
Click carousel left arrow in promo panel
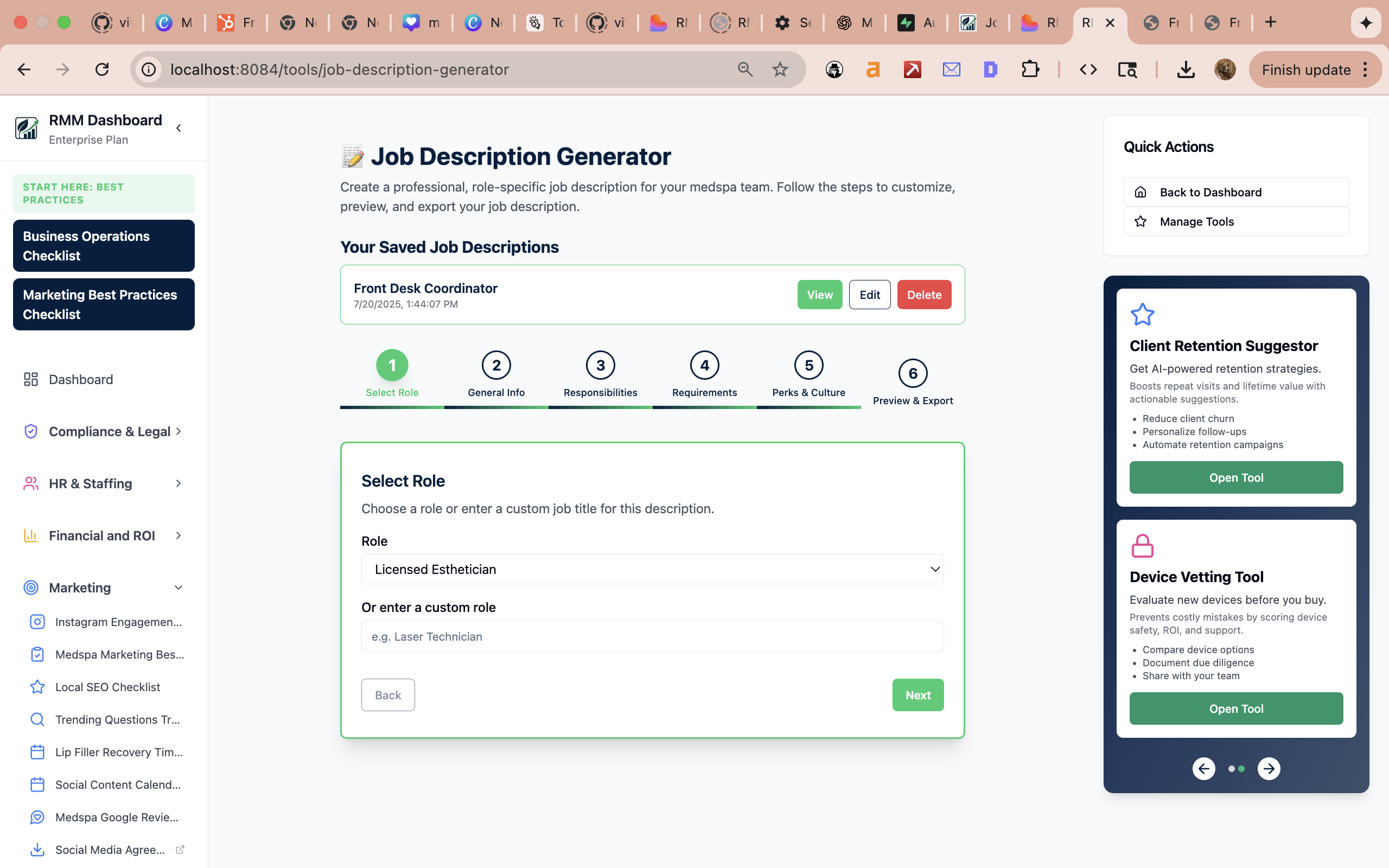click(x=1203, y=769)
